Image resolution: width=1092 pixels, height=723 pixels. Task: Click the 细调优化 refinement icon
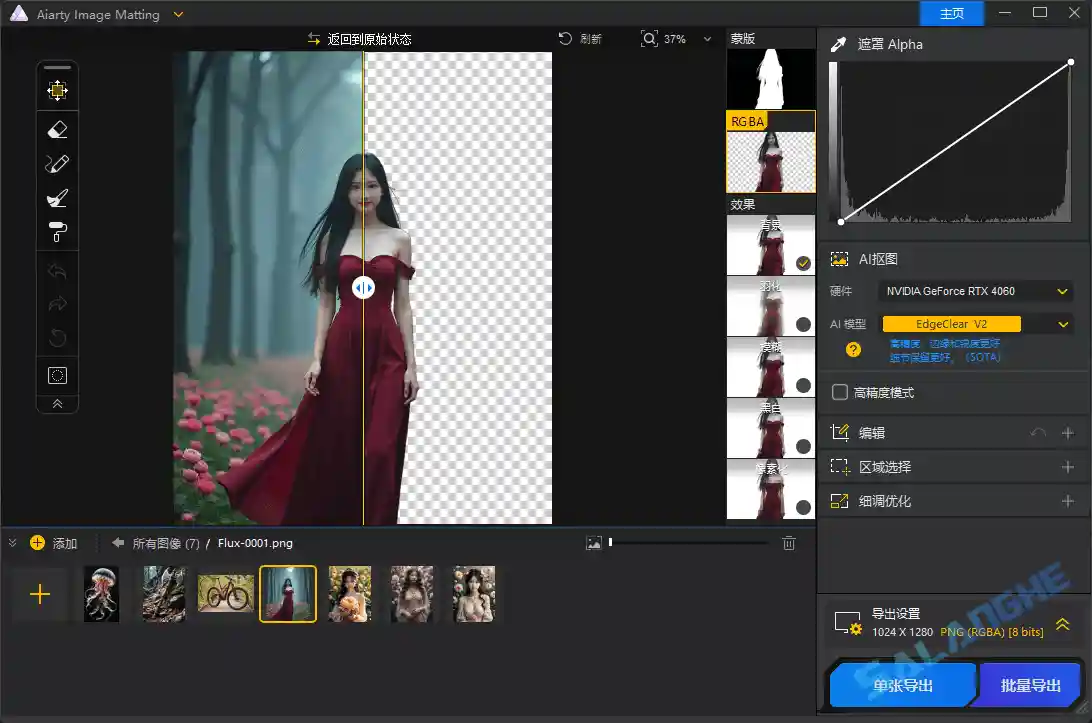(x=839, y=500)
